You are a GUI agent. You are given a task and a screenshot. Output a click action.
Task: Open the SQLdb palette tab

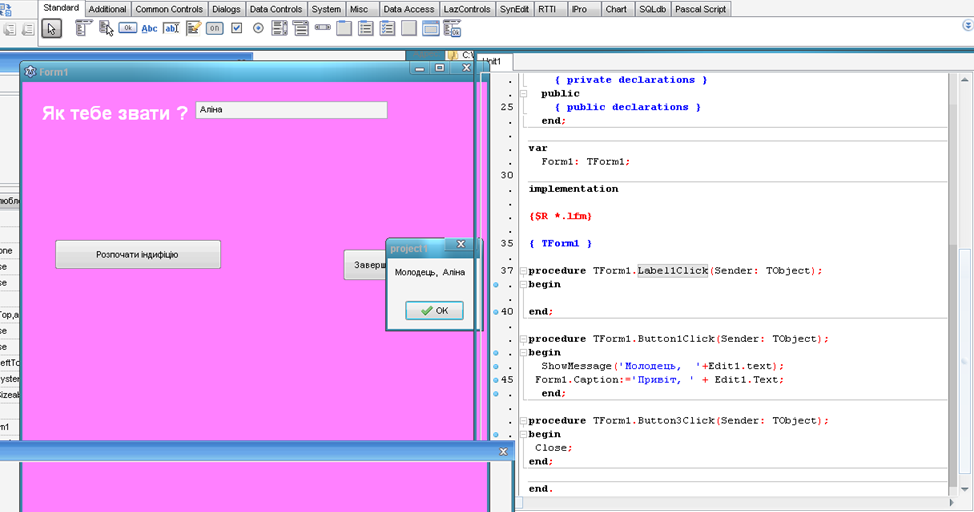coord(652,9)
